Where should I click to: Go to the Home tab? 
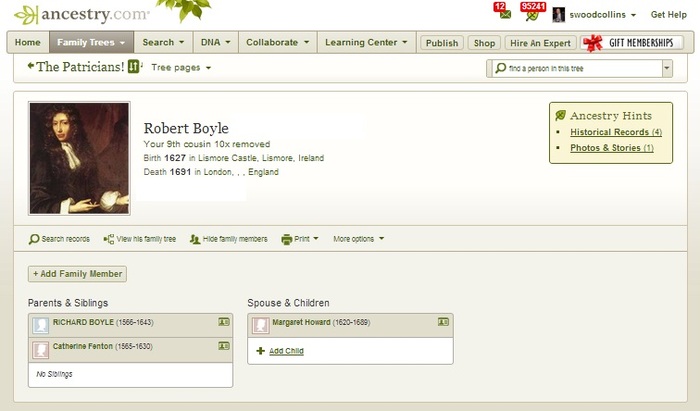pyautogui.click(x=28, y=42)
